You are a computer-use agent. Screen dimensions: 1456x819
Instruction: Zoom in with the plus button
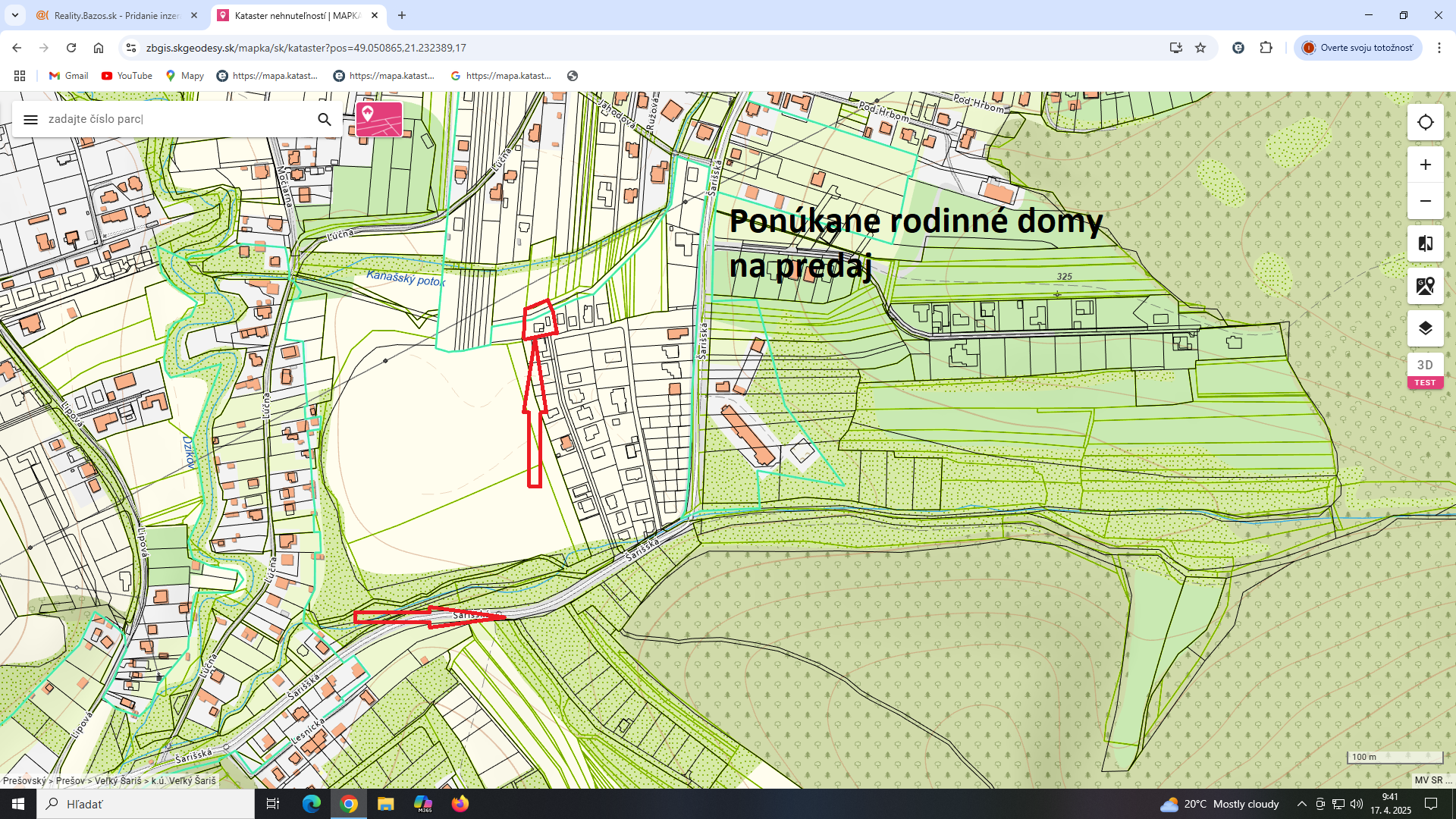coord(1425,165)
